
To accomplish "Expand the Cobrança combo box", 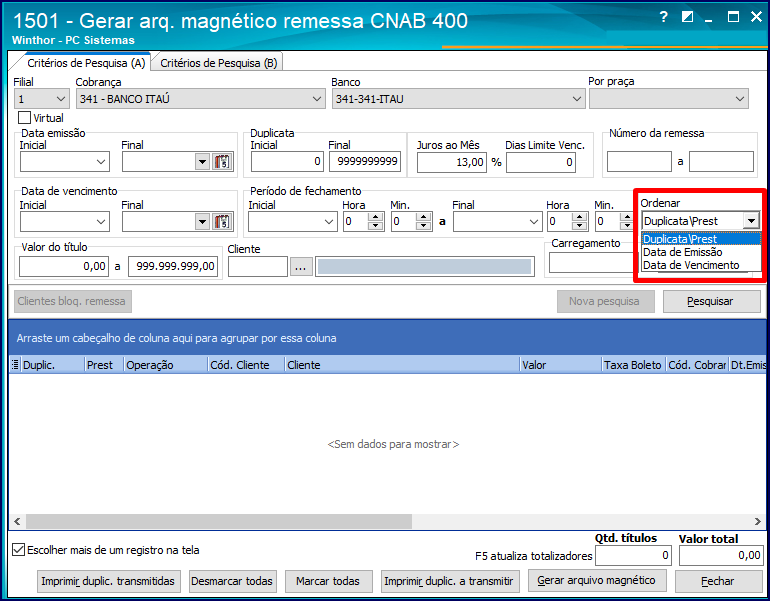I will [x=317, y=99].
